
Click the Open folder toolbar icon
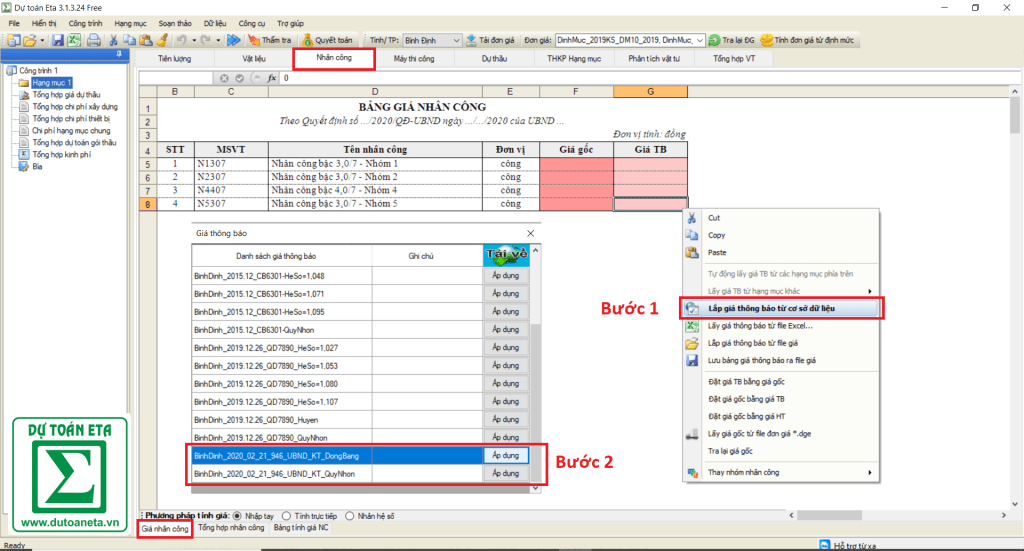30,40
